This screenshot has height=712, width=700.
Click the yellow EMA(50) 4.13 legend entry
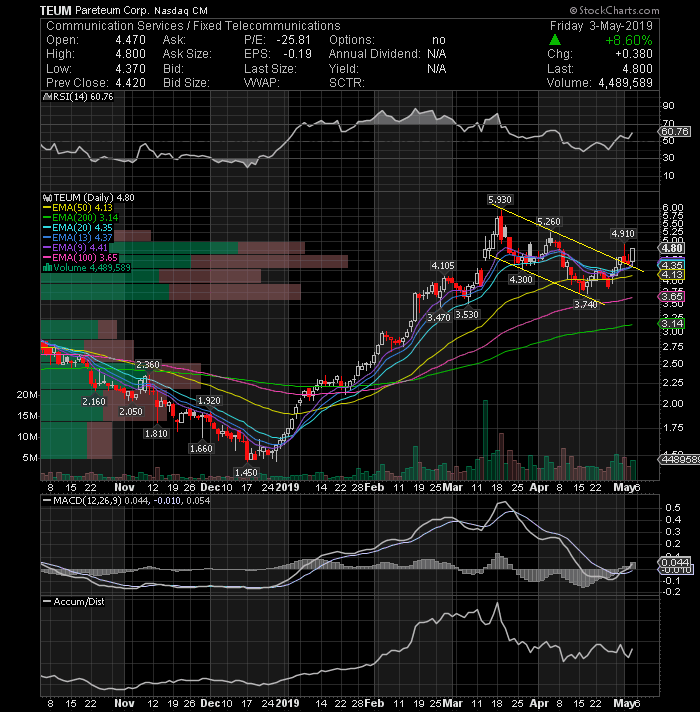coord(82,208)
